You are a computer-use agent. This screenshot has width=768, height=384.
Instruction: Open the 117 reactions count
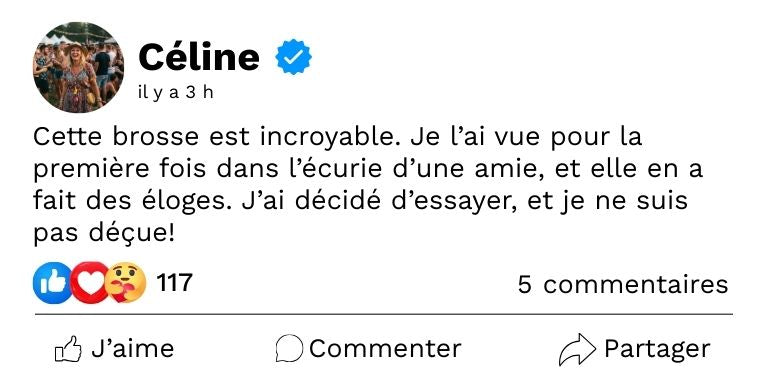tap(174, 283)
